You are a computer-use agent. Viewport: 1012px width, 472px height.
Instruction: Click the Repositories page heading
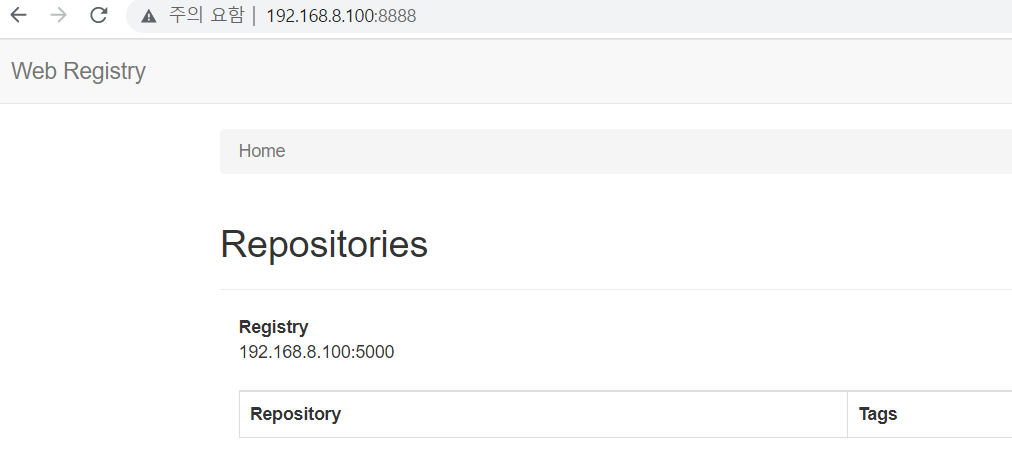tap(324, 244)
